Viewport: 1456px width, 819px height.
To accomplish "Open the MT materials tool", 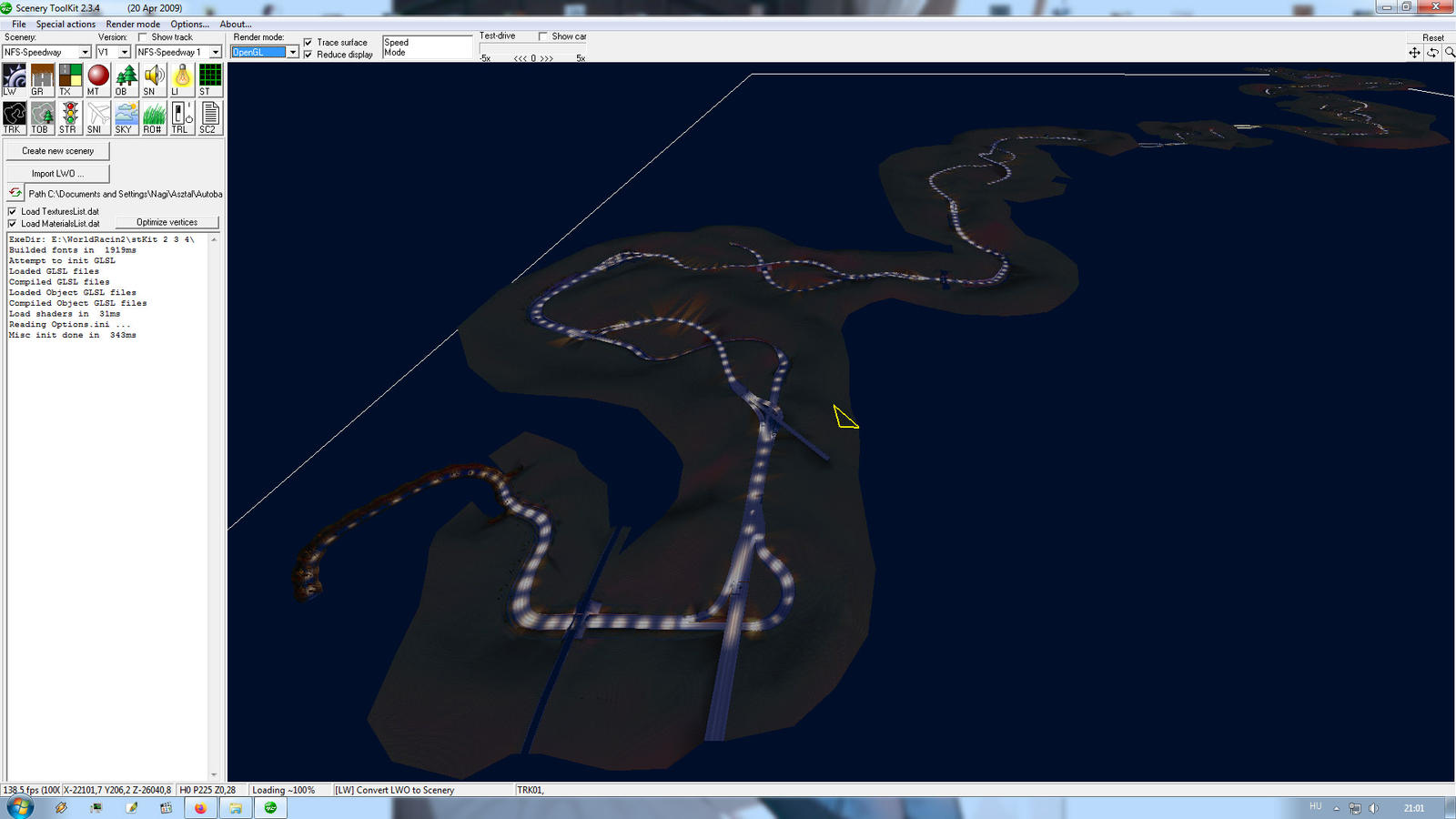I will click(x=98, y=79).
